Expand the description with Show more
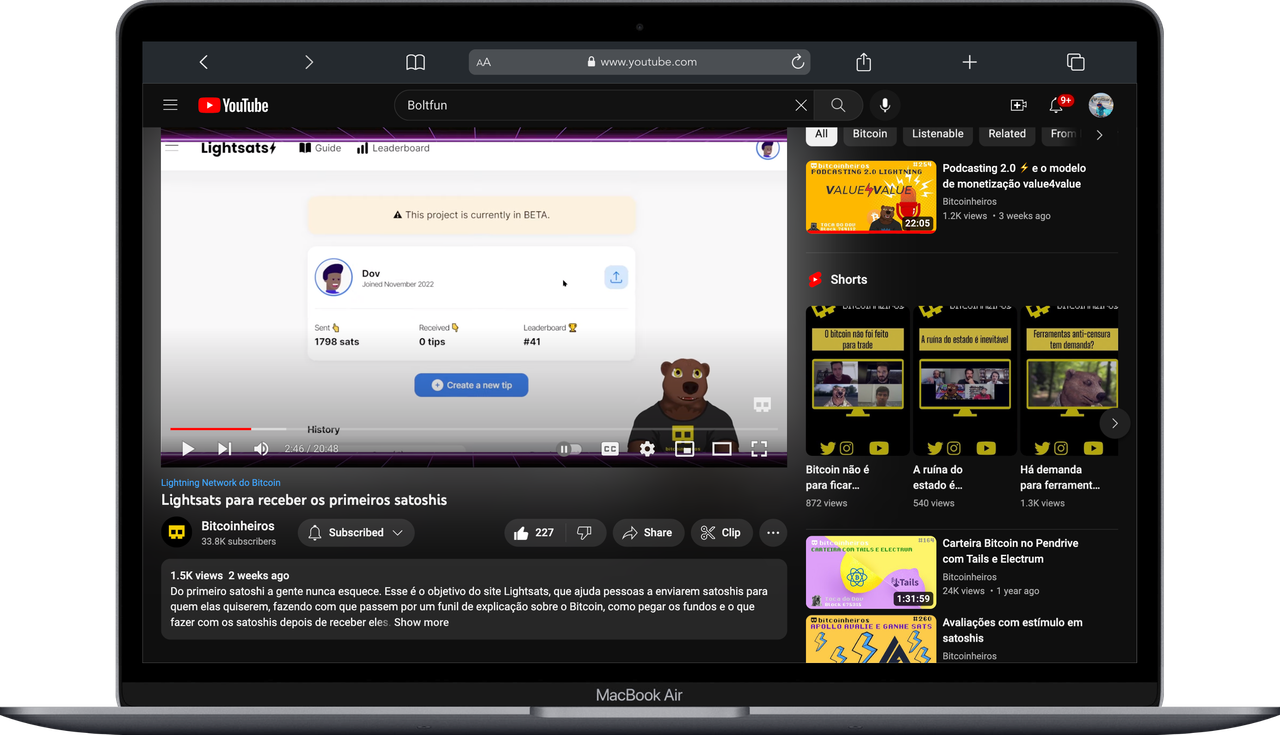1280x735 pixels. point(421,622)
